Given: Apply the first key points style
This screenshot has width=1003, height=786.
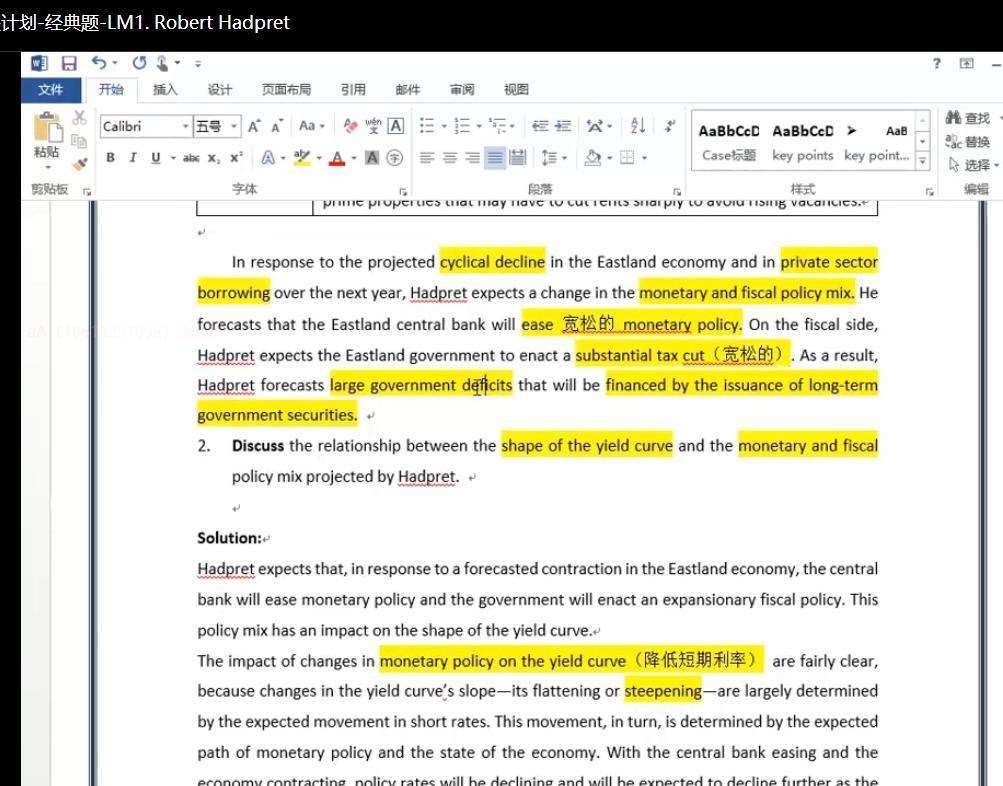Looking at the screenshot, I should tap(803, 143).
